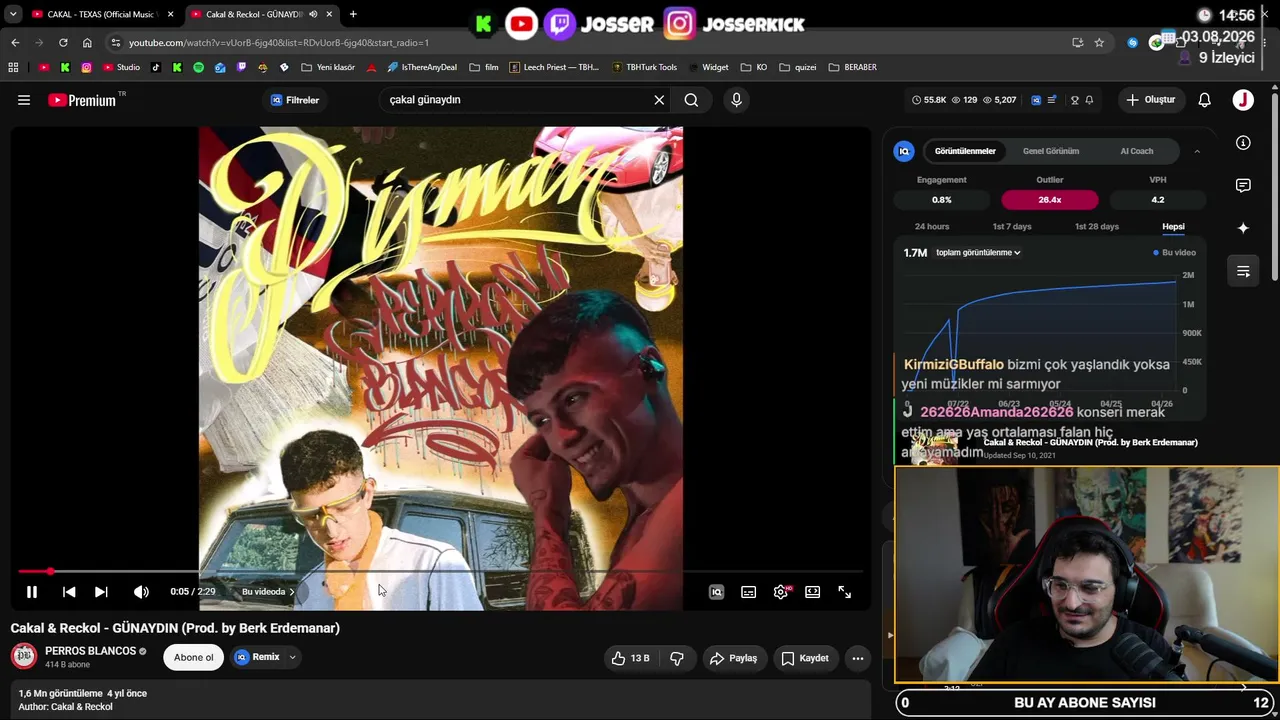The image size is (1280, 720).
Task: Enter fullscreen video mode
Action: click(845, 592)
